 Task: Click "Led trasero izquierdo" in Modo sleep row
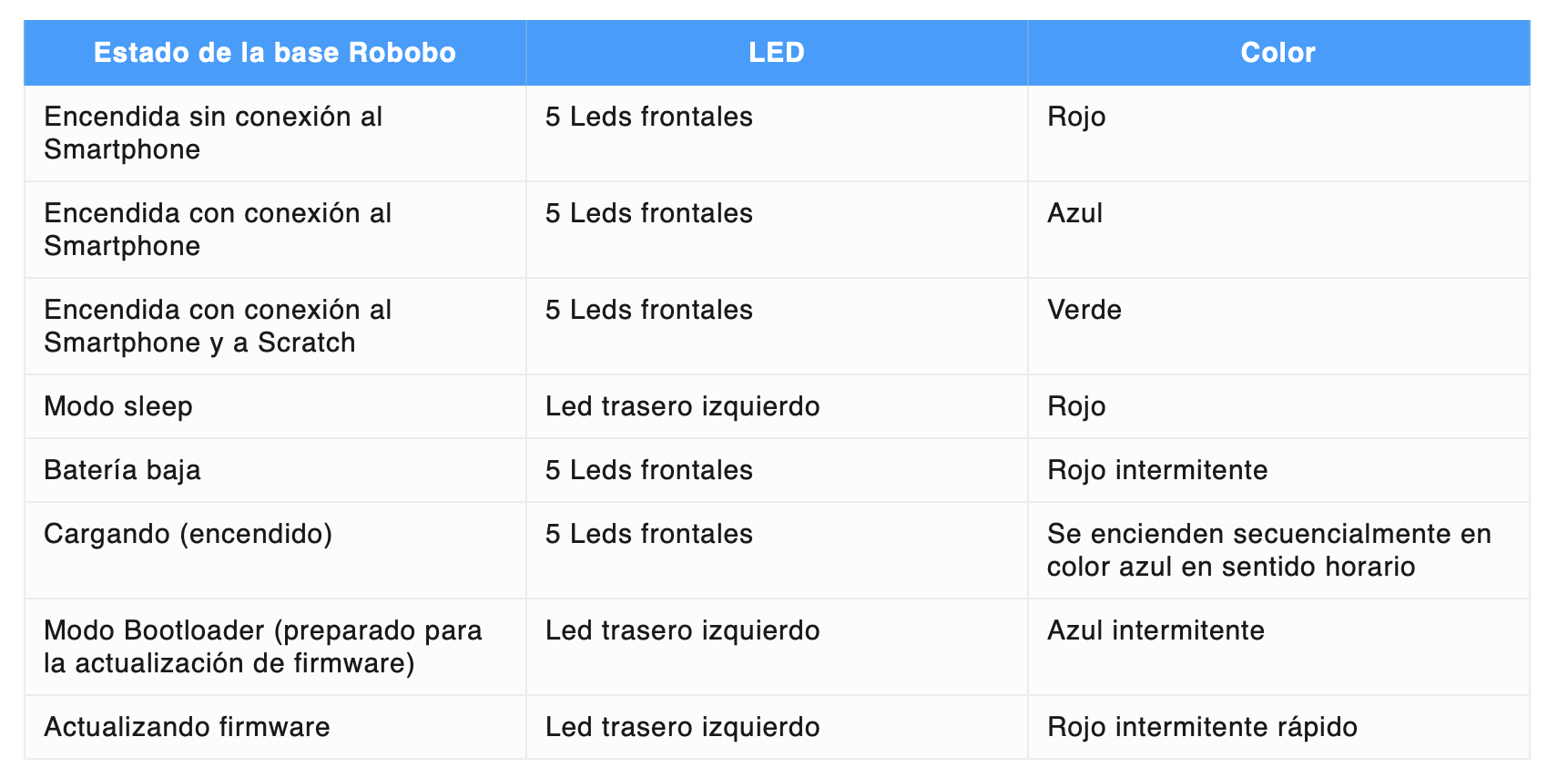pyautogui.click(x=682, y=406)
